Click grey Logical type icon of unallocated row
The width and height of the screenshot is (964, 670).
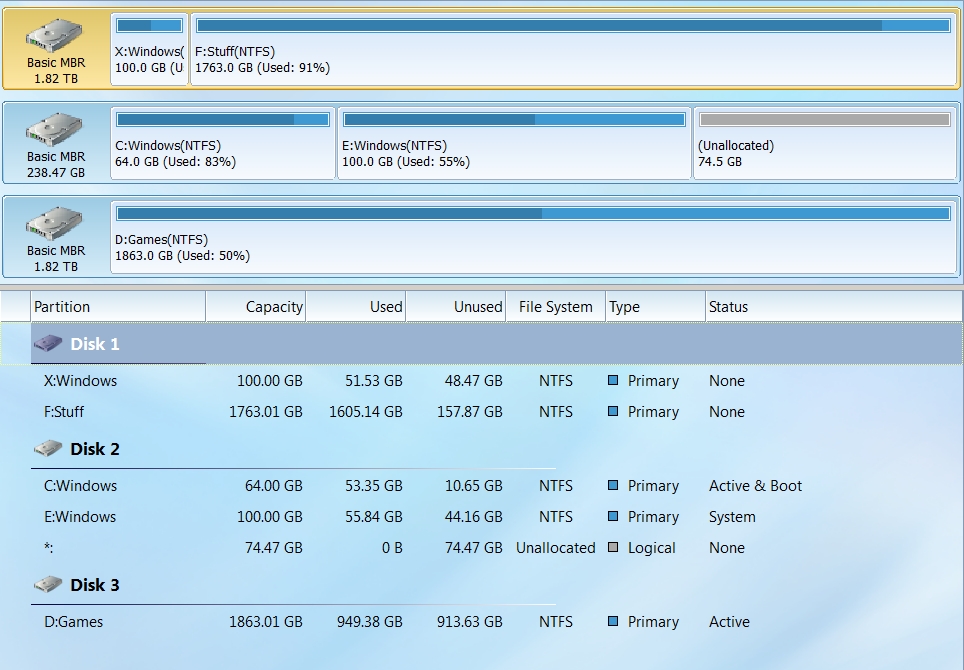click(x=613, y=547)
